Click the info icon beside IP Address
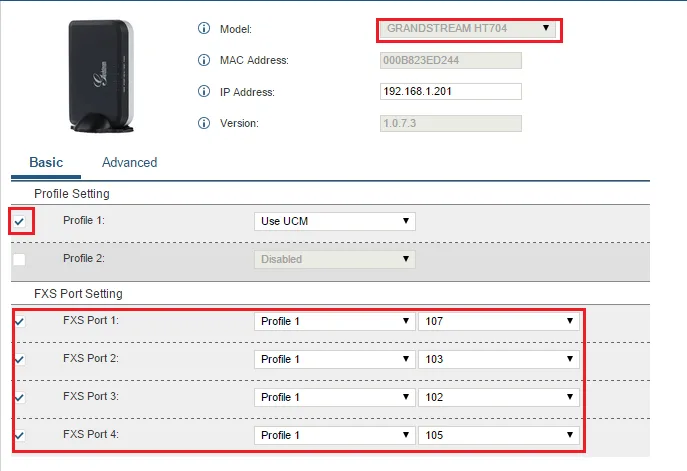The image size is (687, 471). [x=204, y=92]
